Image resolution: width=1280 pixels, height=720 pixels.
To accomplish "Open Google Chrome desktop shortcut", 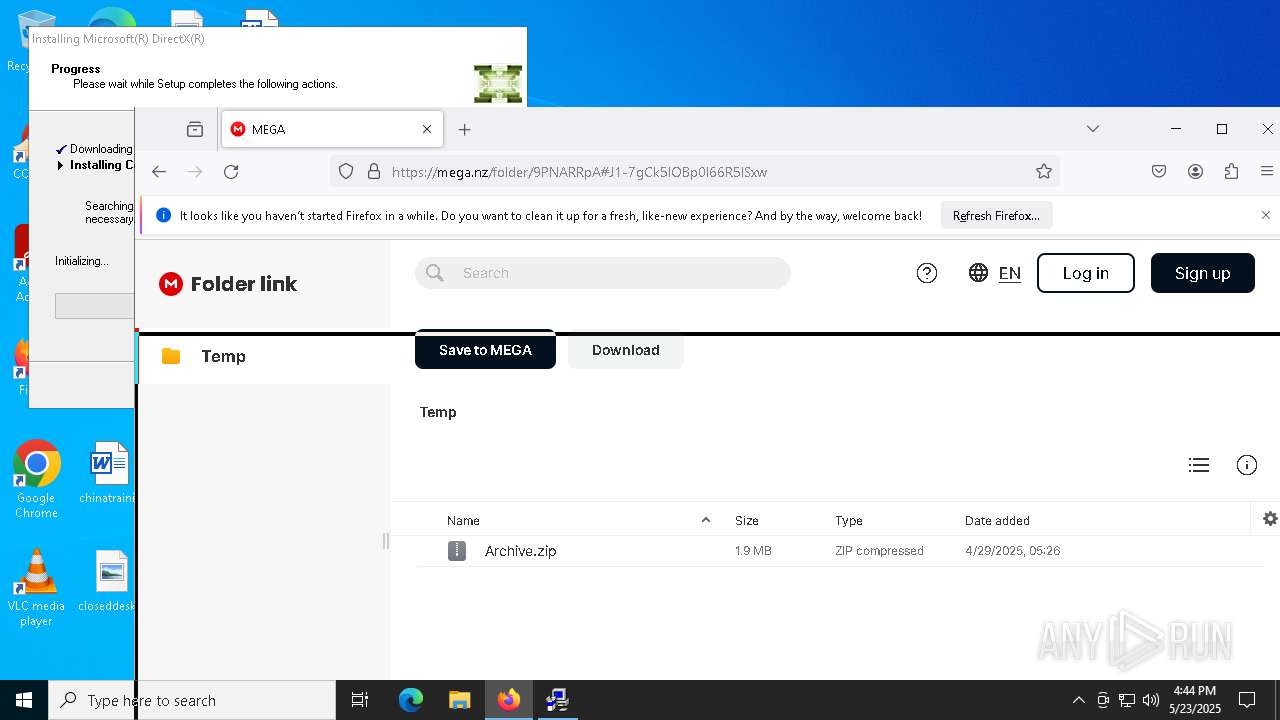I will coord(37,479).
